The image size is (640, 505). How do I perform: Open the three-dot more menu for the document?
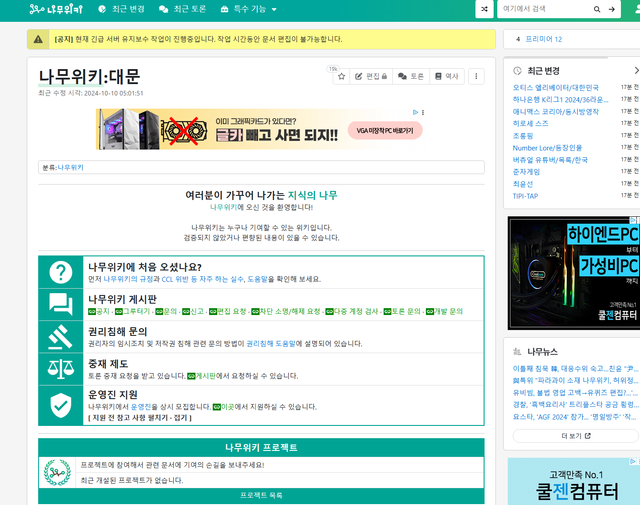pyautogui.click(x=476, y=76)
